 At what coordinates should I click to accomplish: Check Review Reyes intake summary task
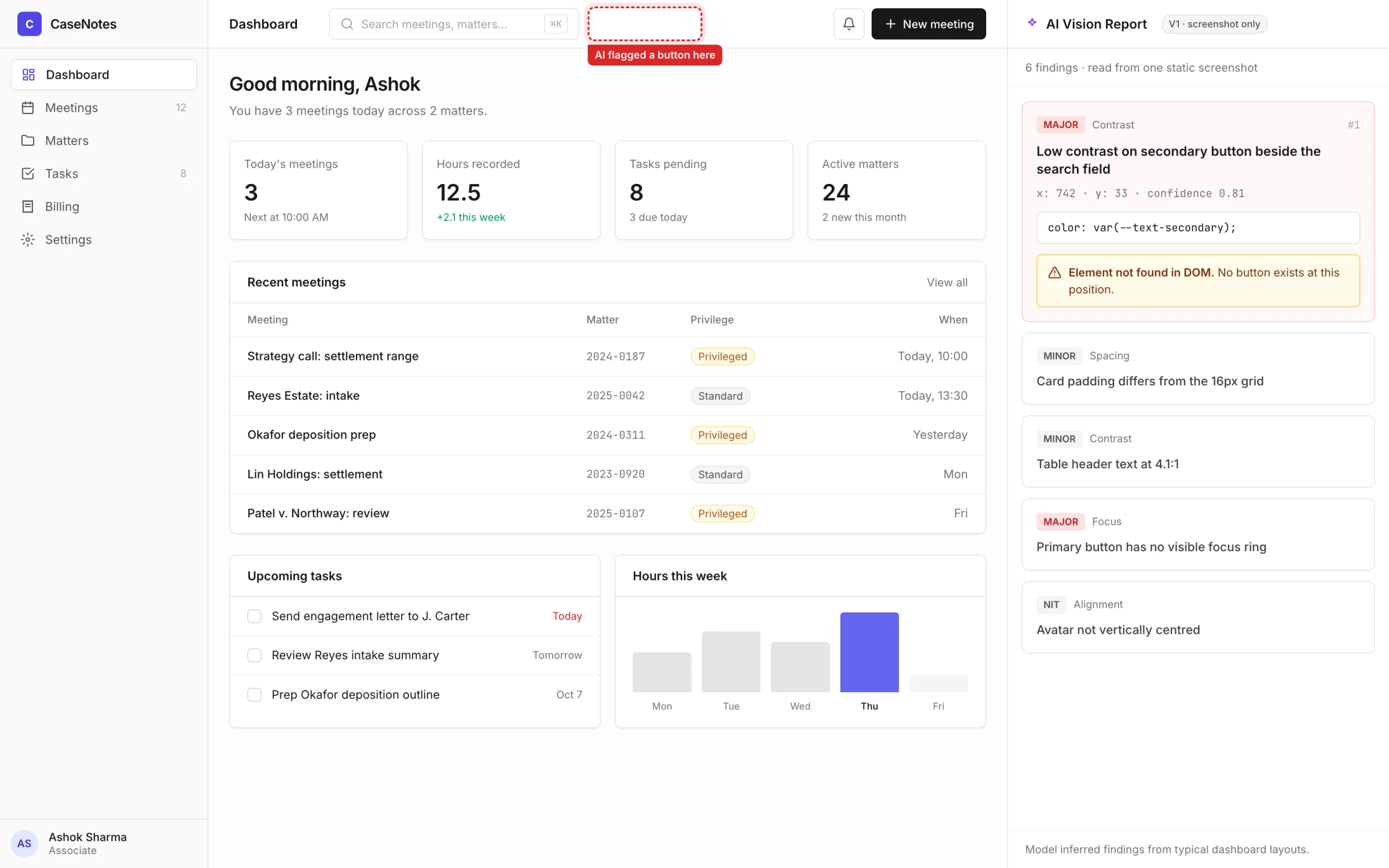coord(254,655)
